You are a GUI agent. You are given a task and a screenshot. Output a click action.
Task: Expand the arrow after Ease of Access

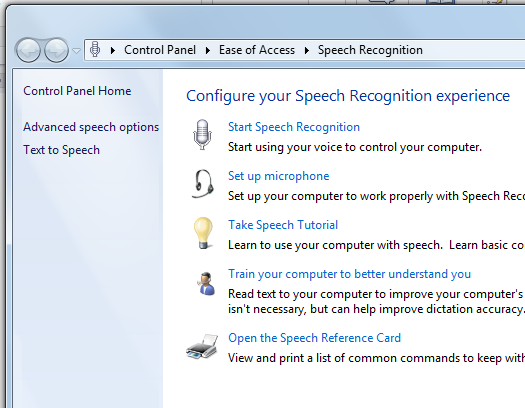306,50
